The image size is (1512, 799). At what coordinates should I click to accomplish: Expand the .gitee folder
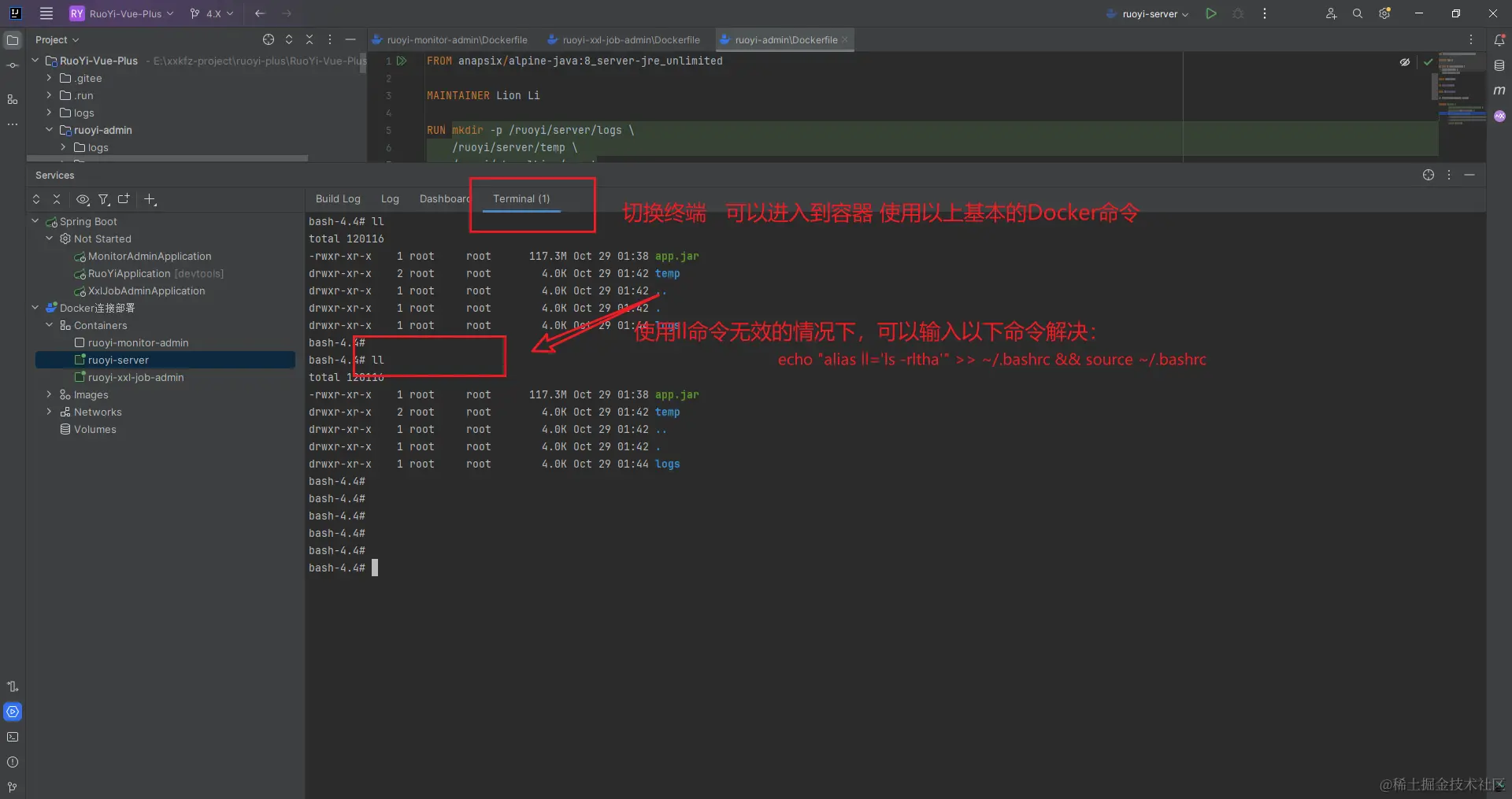click(49, 78)
